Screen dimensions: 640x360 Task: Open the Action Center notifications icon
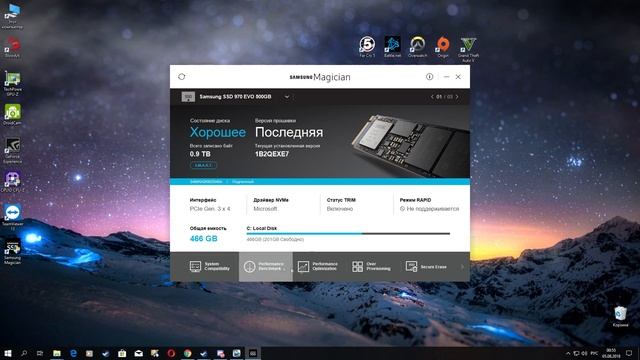point(629,353)
